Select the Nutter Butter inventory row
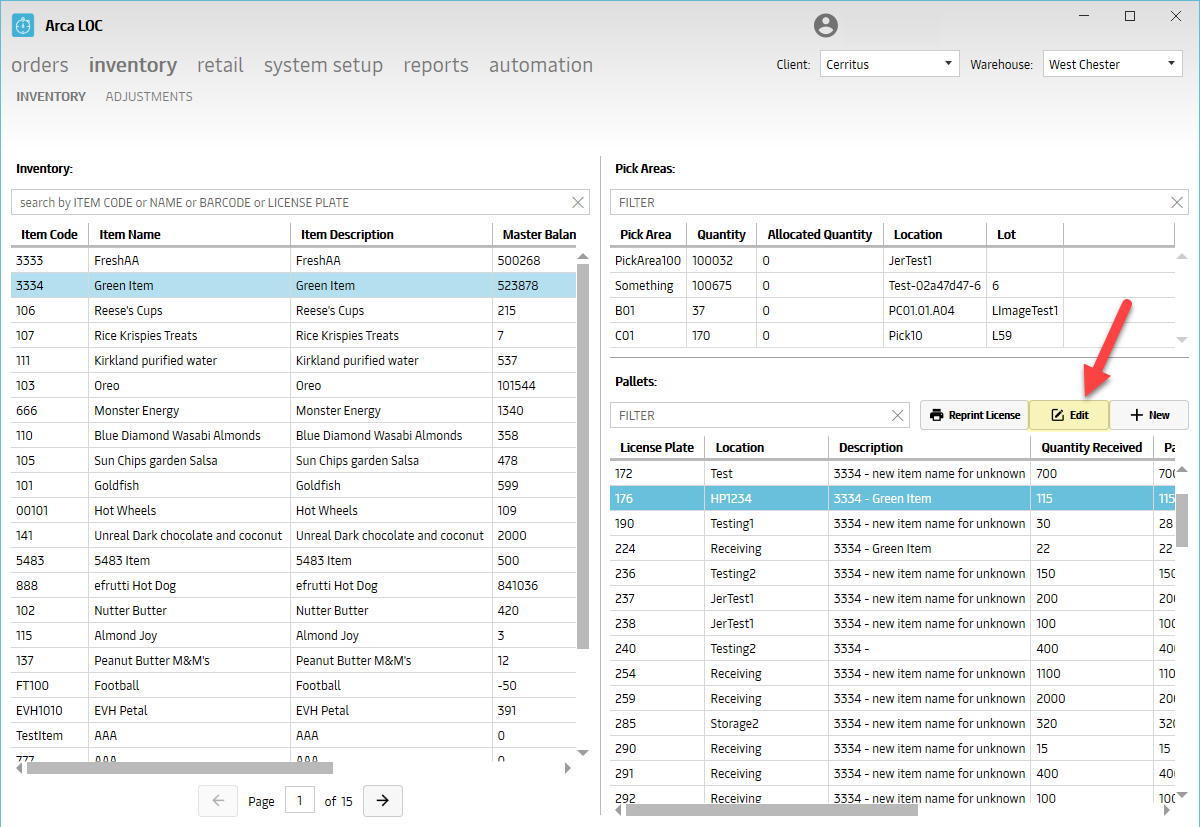This screenshot has width=1200, height=827. point(294,610)
